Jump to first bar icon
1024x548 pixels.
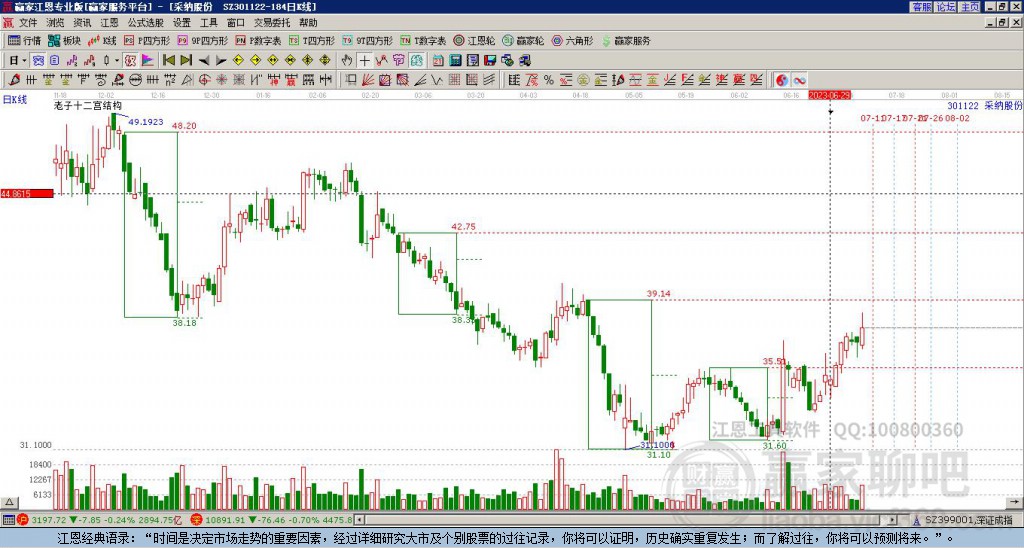[x=169, y=61]
